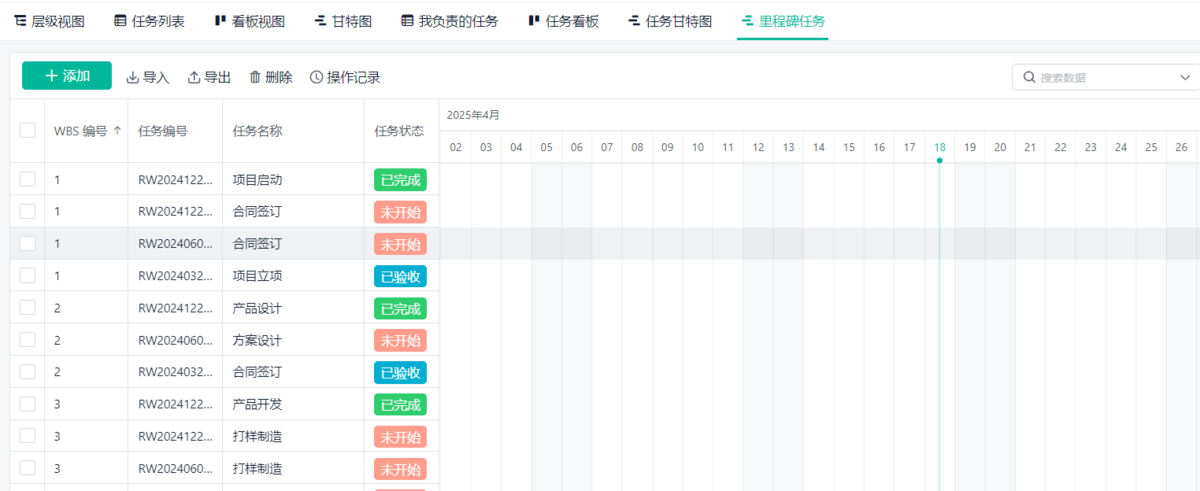1200x491 pixels.
Task: Check the RW2024122 合同签订 row checkbox
Action: (27, 211)
